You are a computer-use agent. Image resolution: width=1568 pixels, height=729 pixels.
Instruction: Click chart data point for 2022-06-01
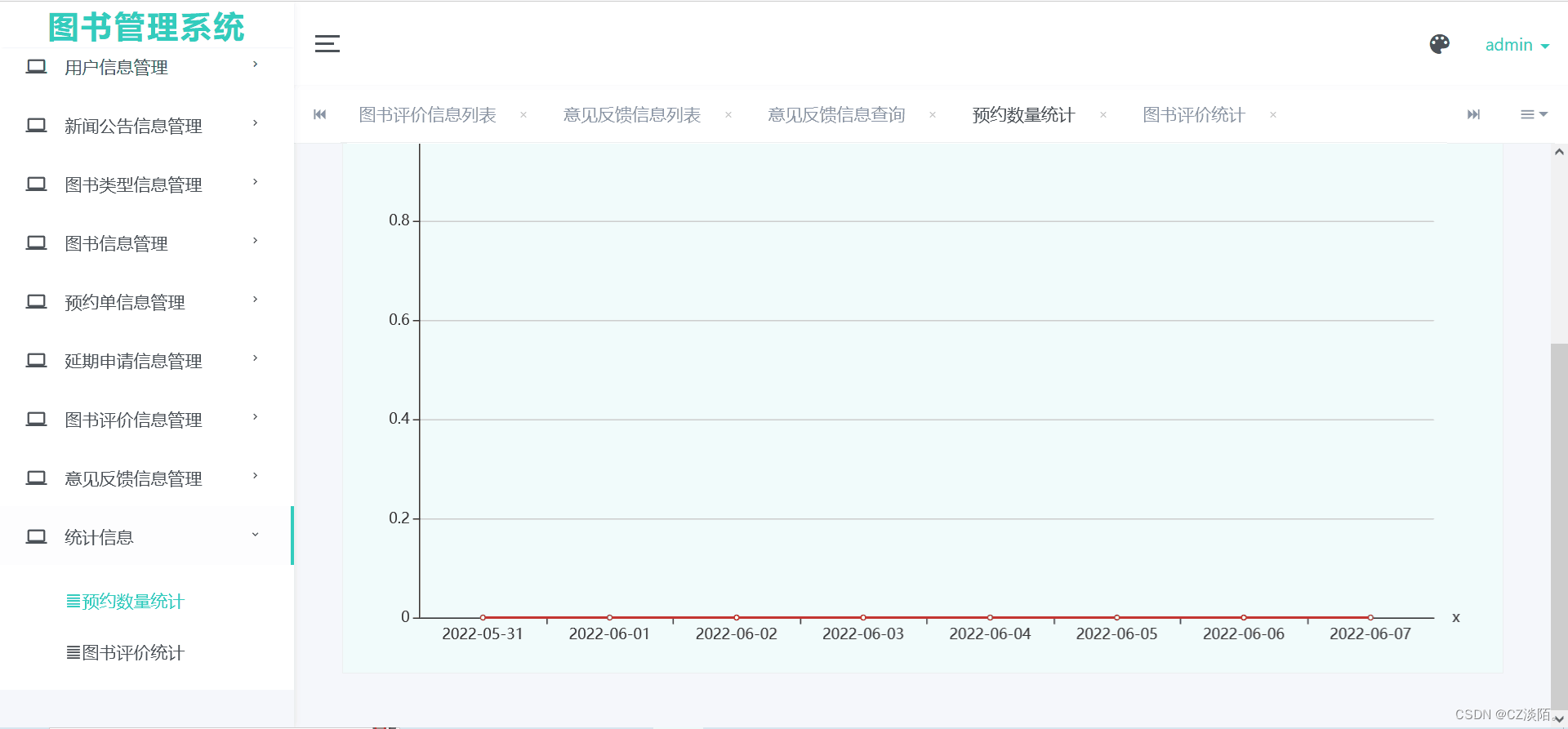pos(609,617)
